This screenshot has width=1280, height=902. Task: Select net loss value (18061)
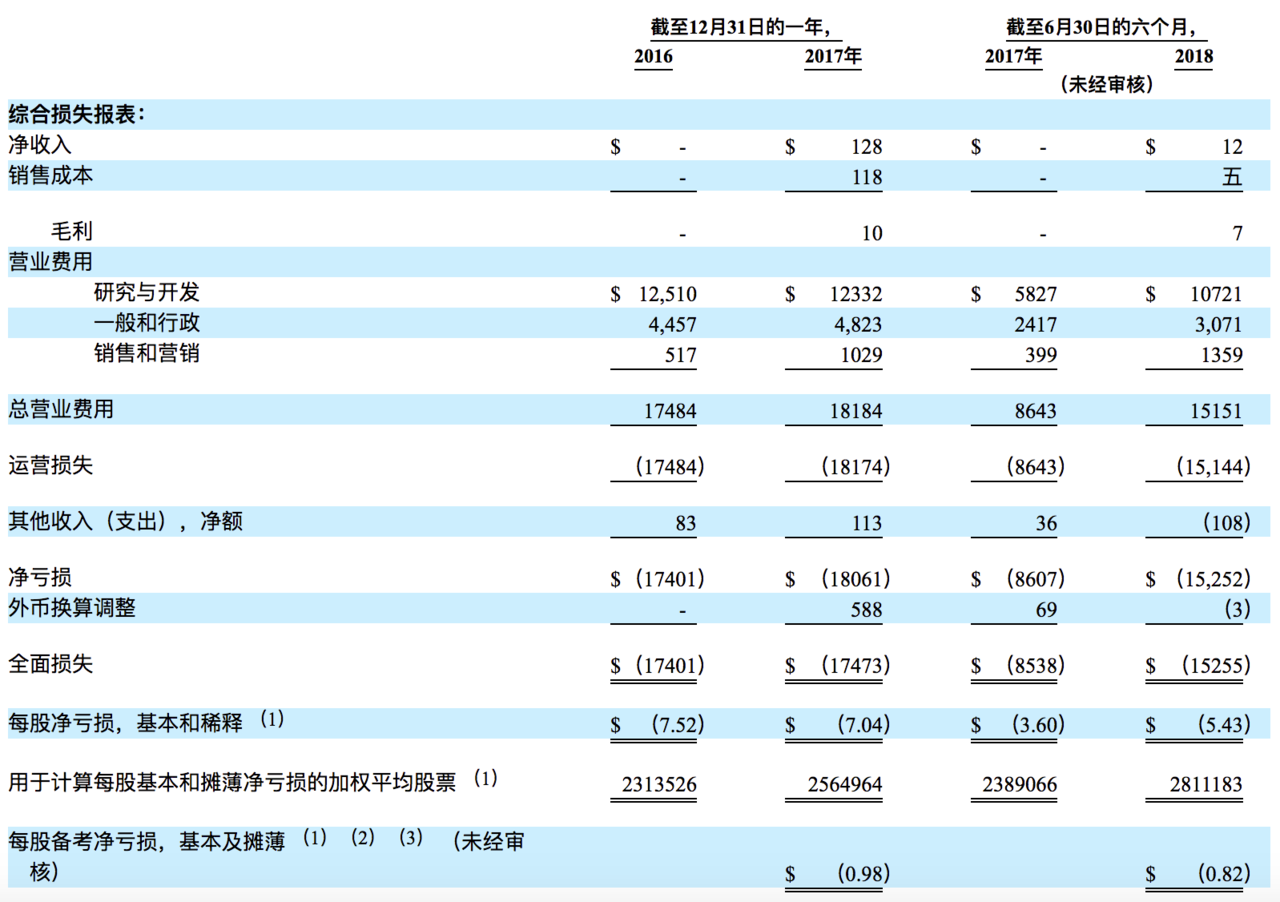tap(855, 579)
